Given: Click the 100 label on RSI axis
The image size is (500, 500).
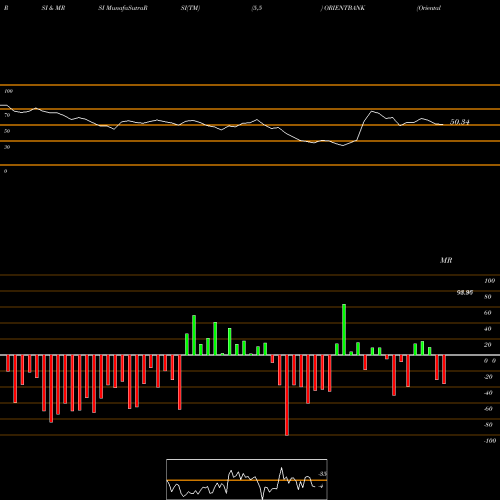Looking at the screenshot, I should point(8,91).
